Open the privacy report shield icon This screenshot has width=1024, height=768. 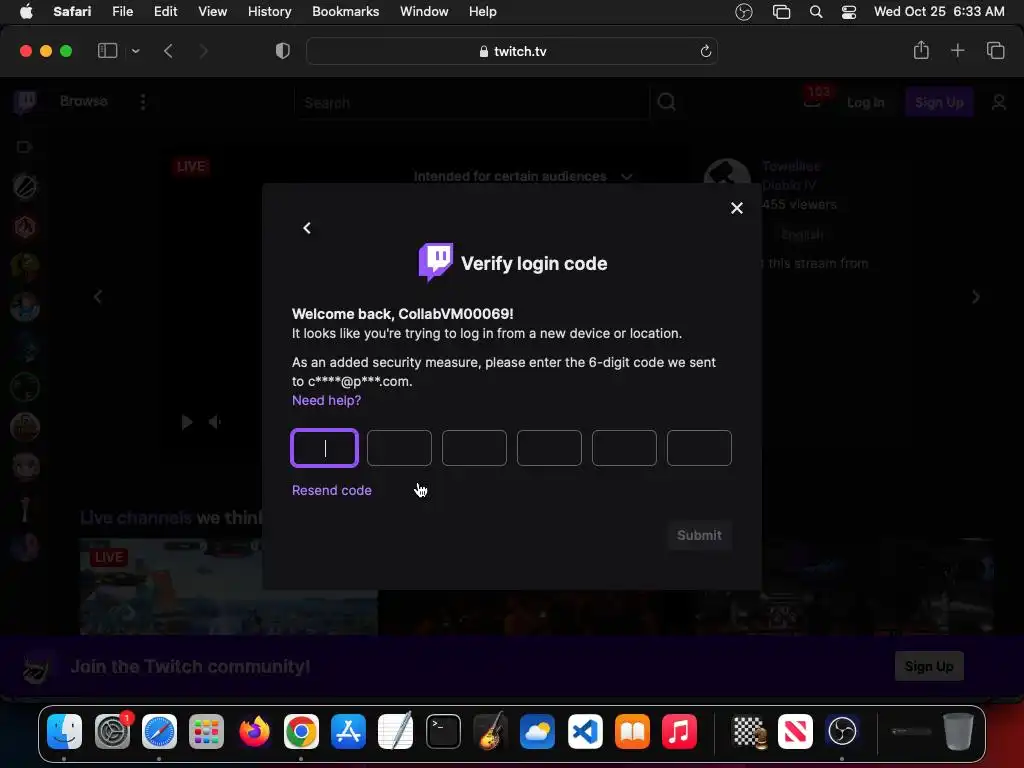pos(283,51)
